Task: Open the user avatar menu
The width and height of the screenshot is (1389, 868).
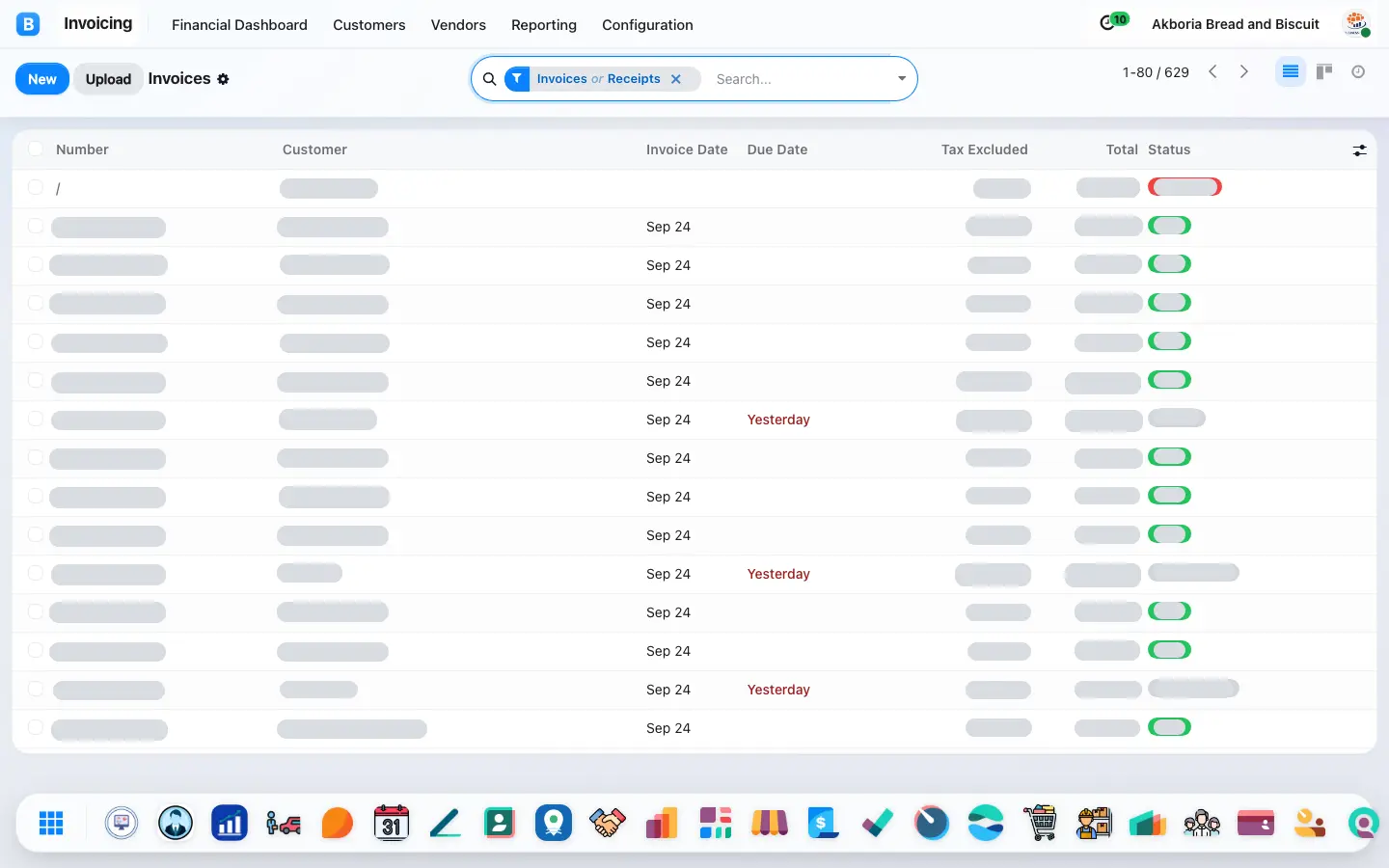Action: coord(1357,24)
